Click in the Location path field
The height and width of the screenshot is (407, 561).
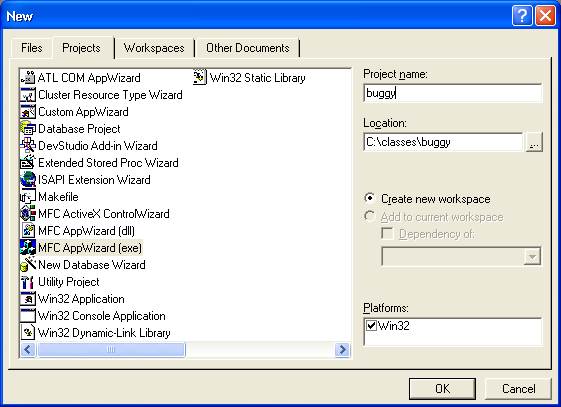pyautogui.click(x=443, y=142)
